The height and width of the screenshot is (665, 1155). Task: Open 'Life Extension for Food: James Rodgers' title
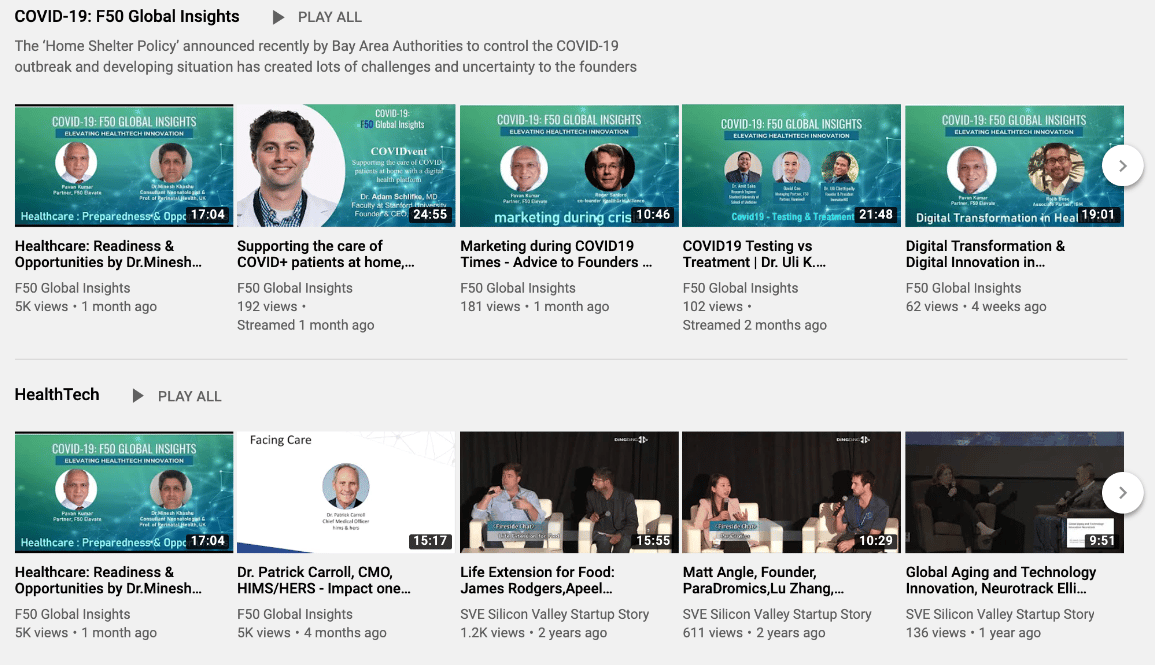point(537,580)
